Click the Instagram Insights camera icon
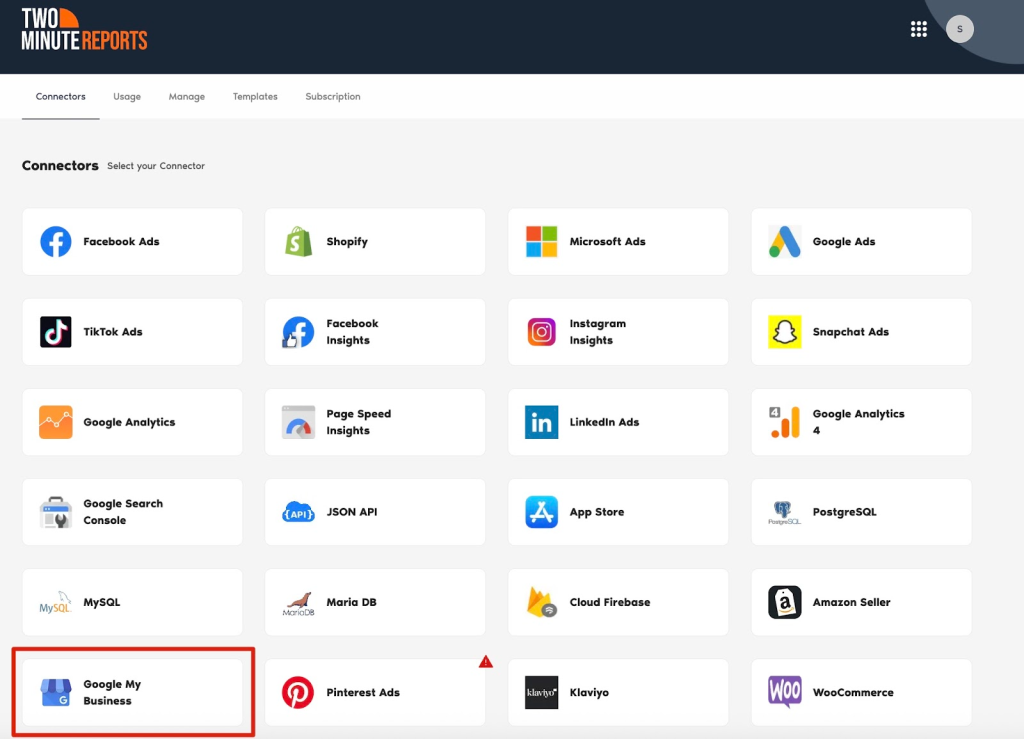The width and height of the screenshot is (1024, 739). tap(541, 332)
